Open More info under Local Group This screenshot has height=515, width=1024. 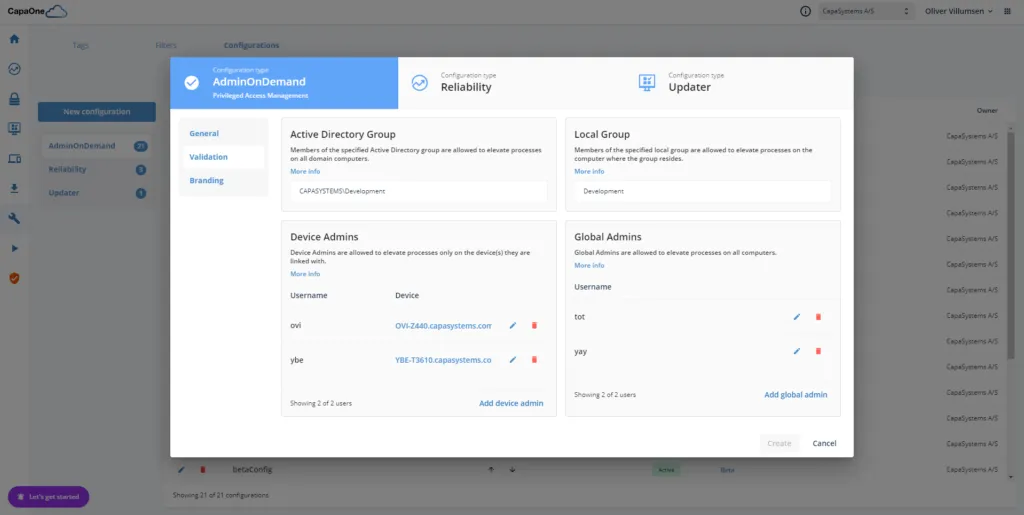click(x=589, y=172)
